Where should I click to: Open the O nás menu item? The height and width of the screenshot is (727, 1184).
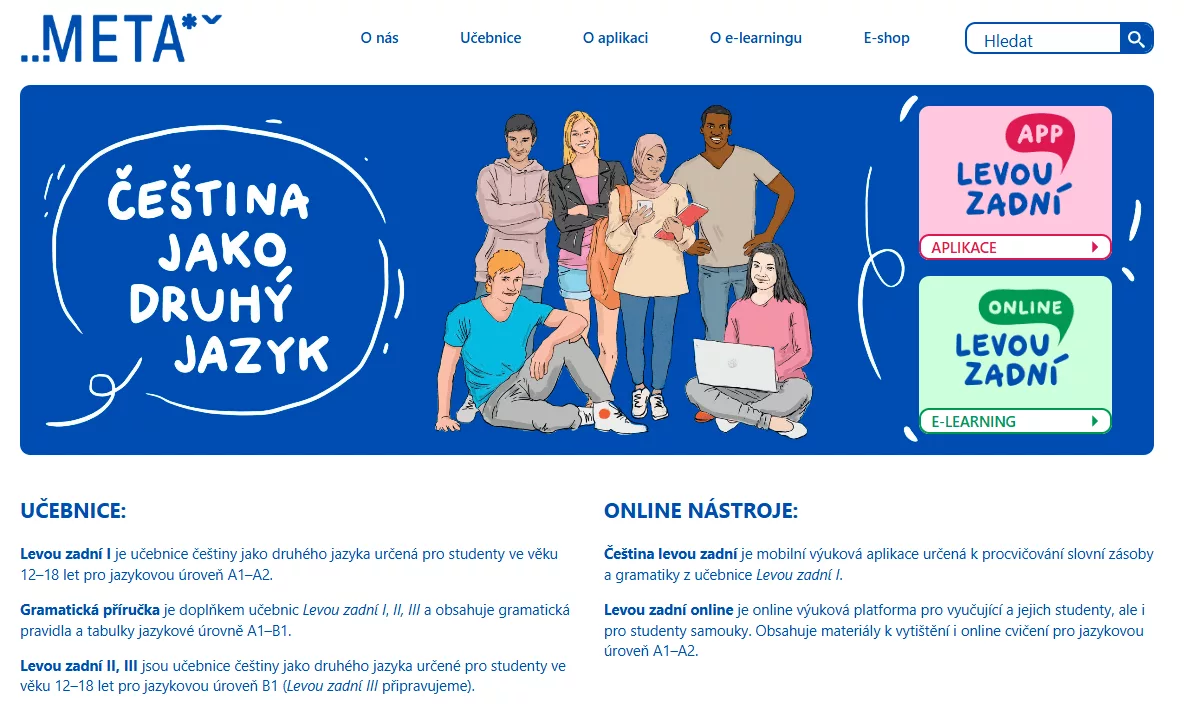(379, 38)
